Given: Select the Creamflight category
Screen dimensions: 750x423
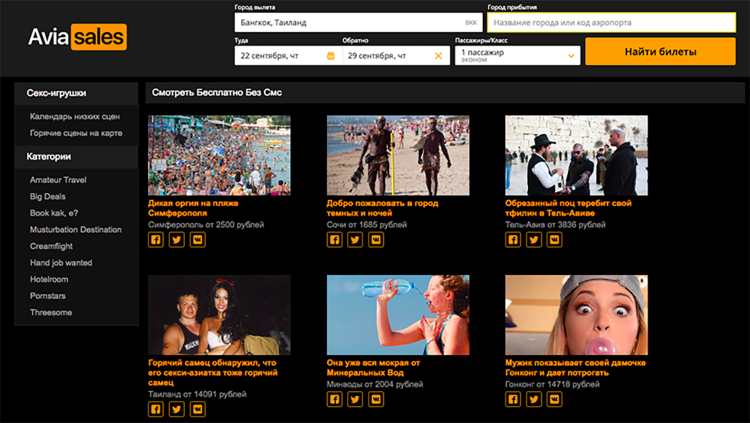Looking at the screenshot, I should click(51, 246).
